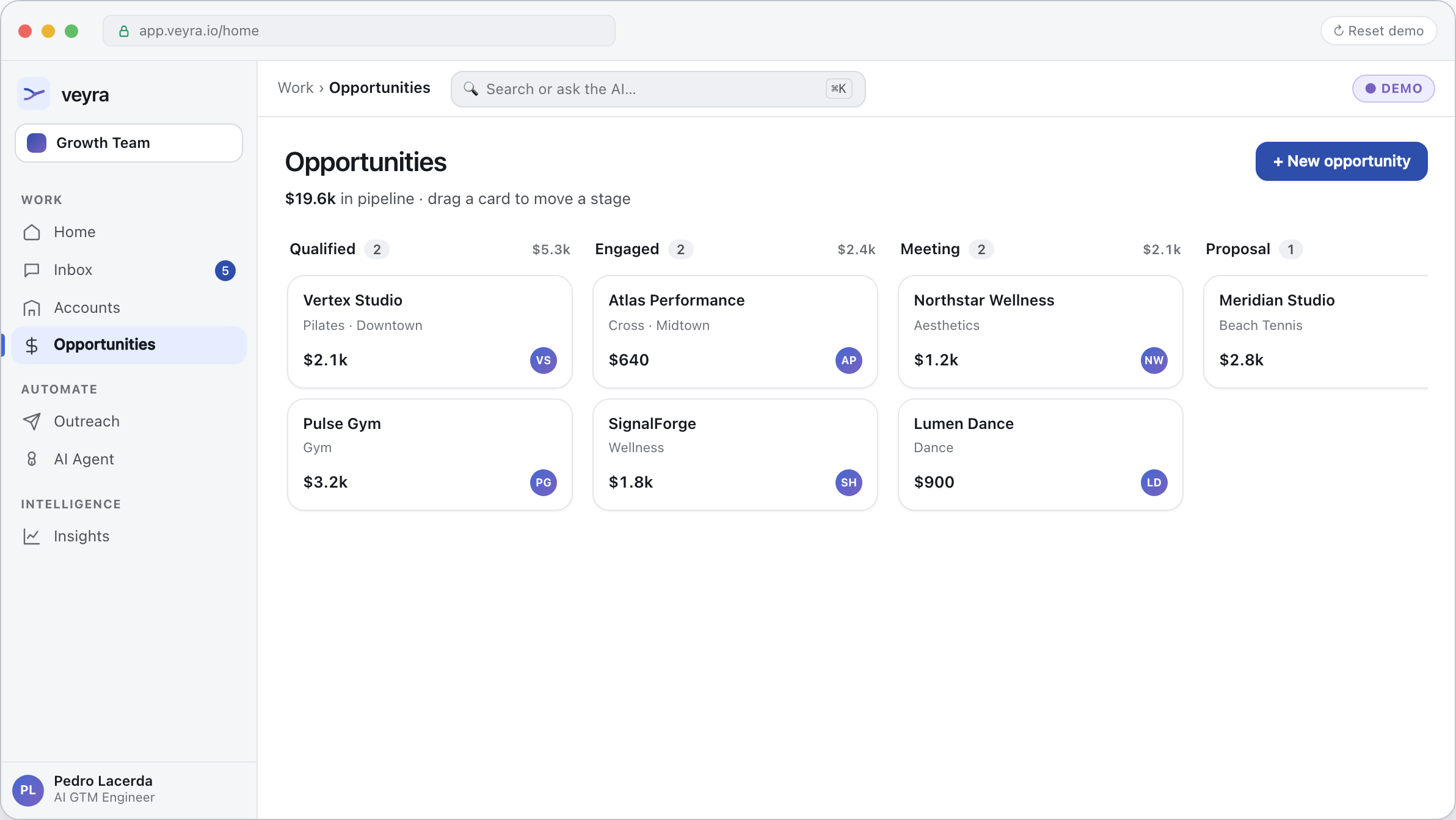Click the $3.2k value on Pulse Gym
Screen dimensions: 1456x820
(x=326, y=483)
